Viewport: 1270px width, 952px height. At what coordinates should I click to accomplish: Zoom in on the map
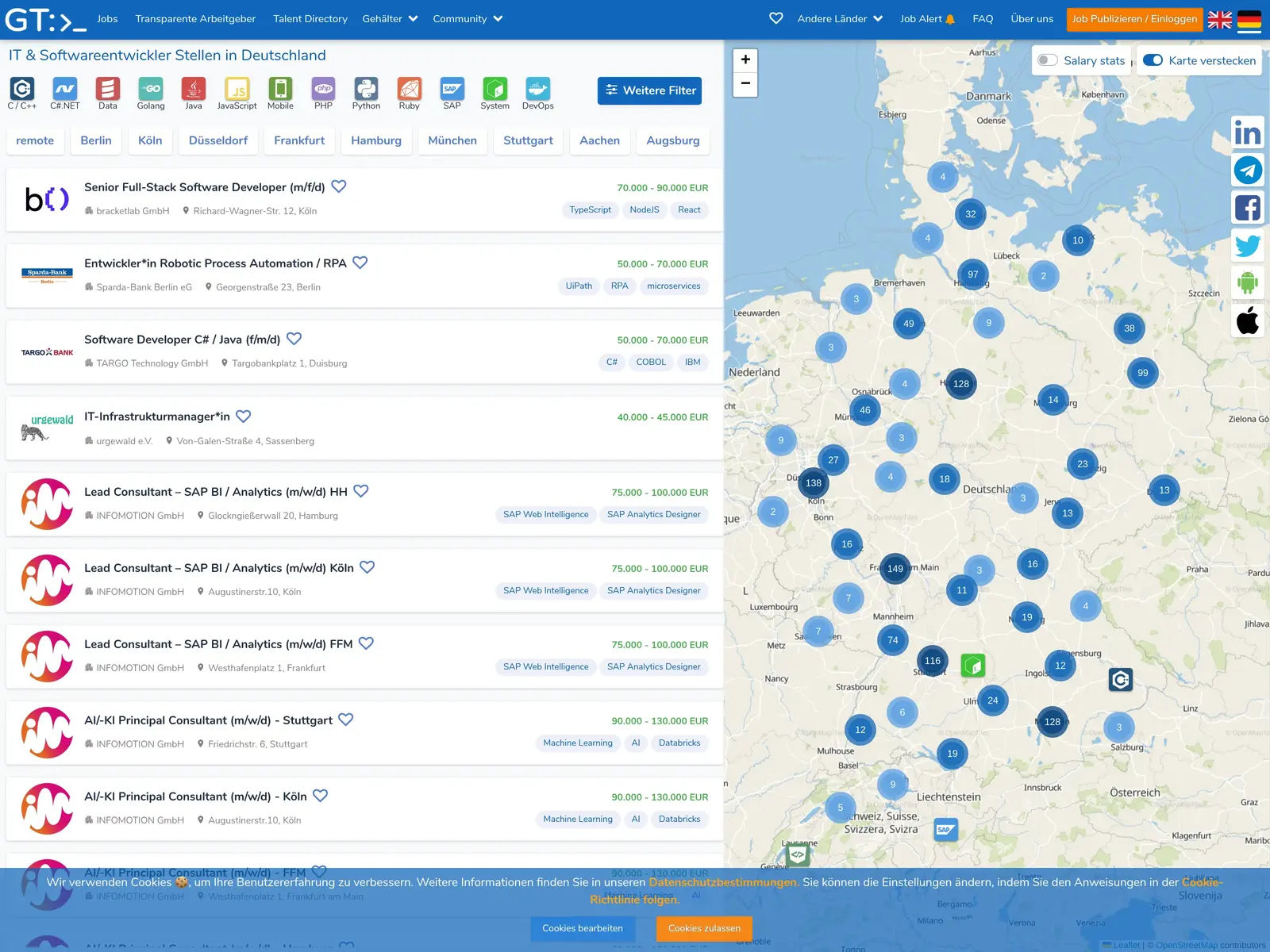[745, 60]
